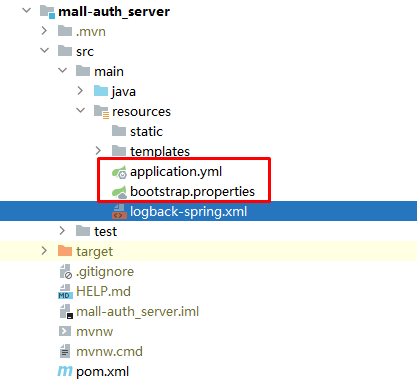This screenshot has width=417, height=381.
Task: Open the logback-spring.xml file
Action: click(188, 212)
